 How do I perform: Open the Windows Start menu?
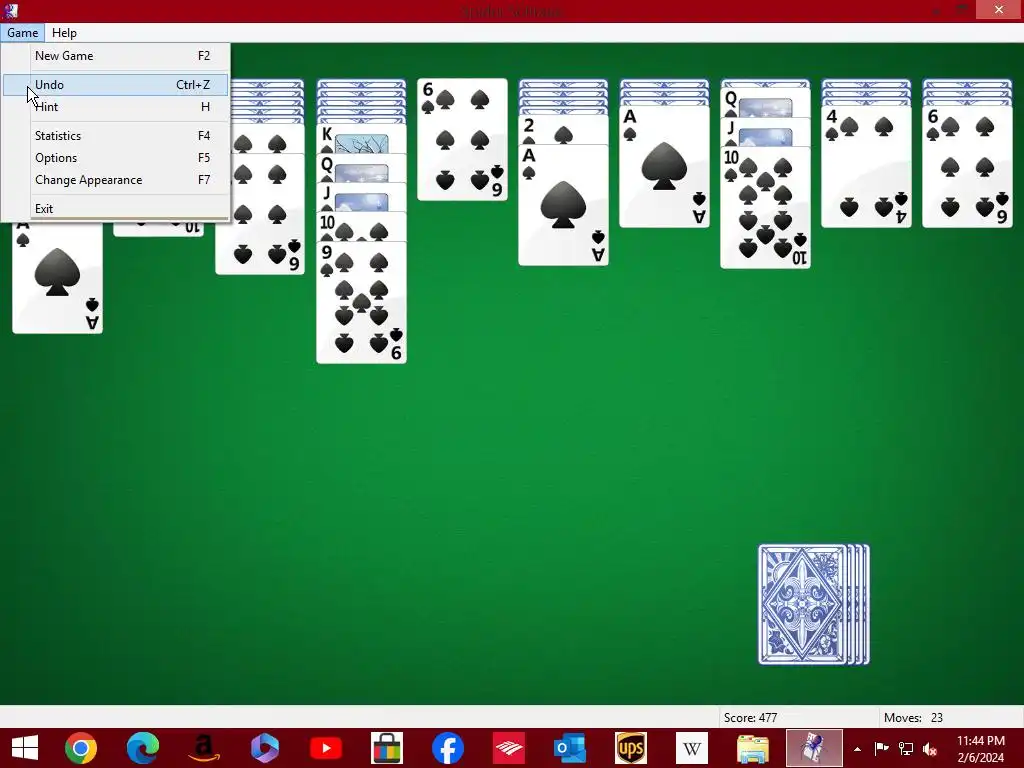pyautogui.click(x=25, y=748)
